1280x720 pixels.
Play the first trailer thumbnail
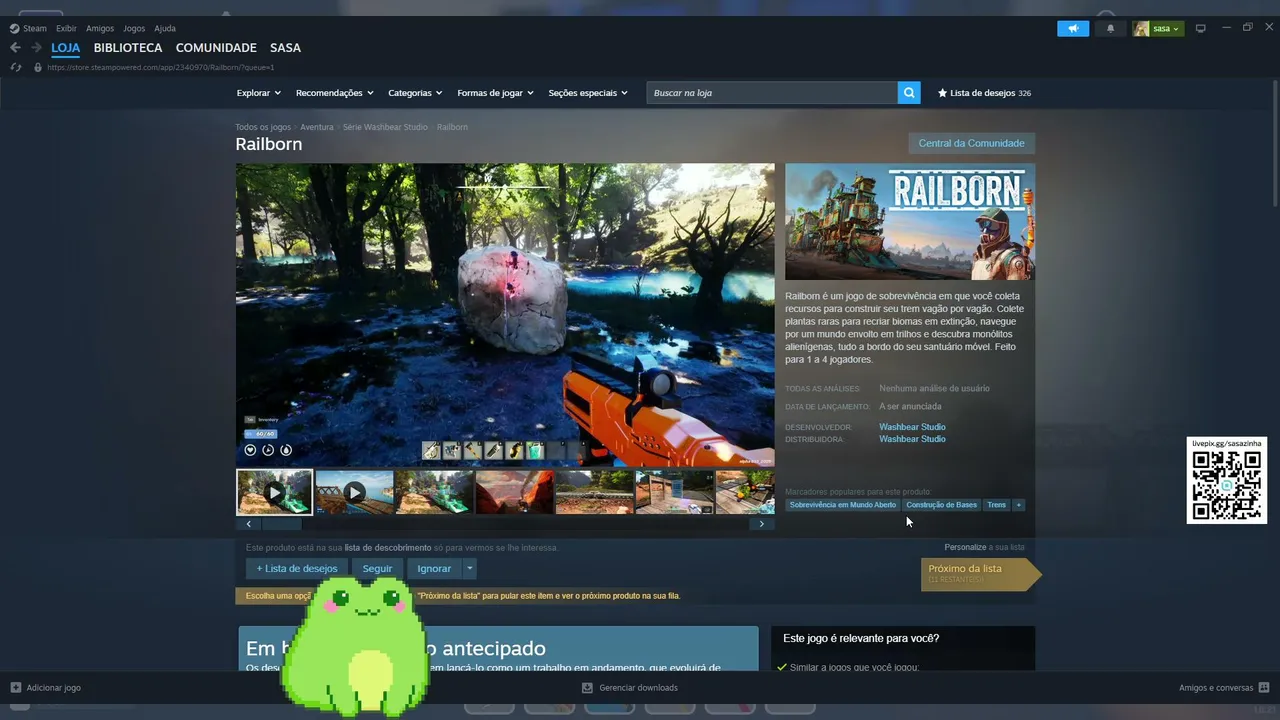[275, 492]
